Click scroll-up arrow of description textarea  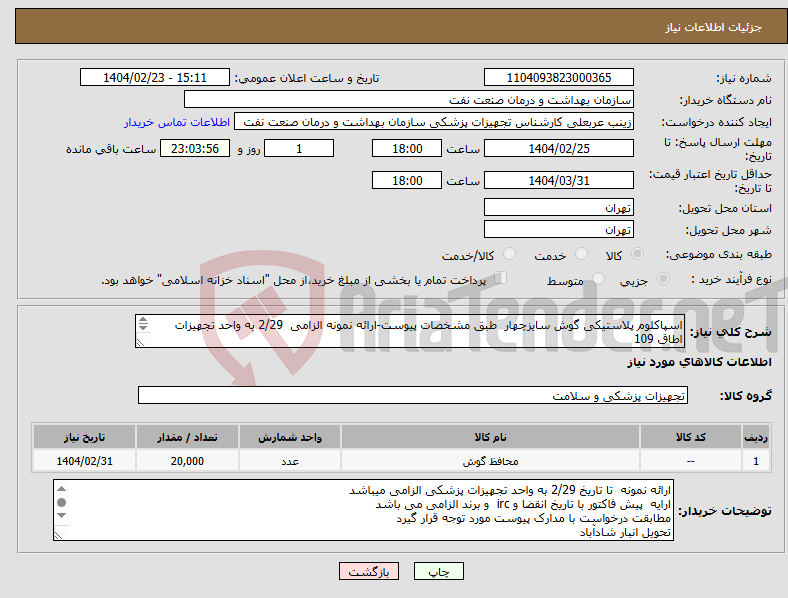pyautogui.click(x=143, y=320)
